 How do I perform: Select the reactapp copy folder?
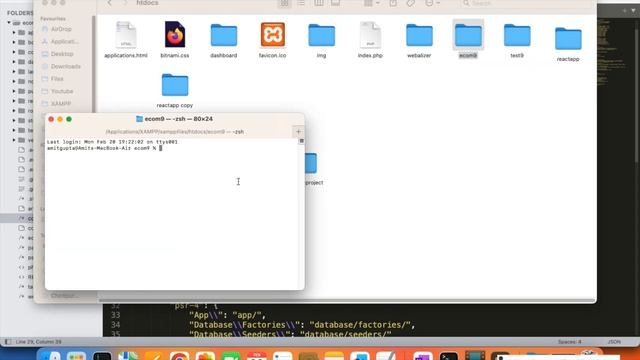pyautogui.click(x=175, y=90)
